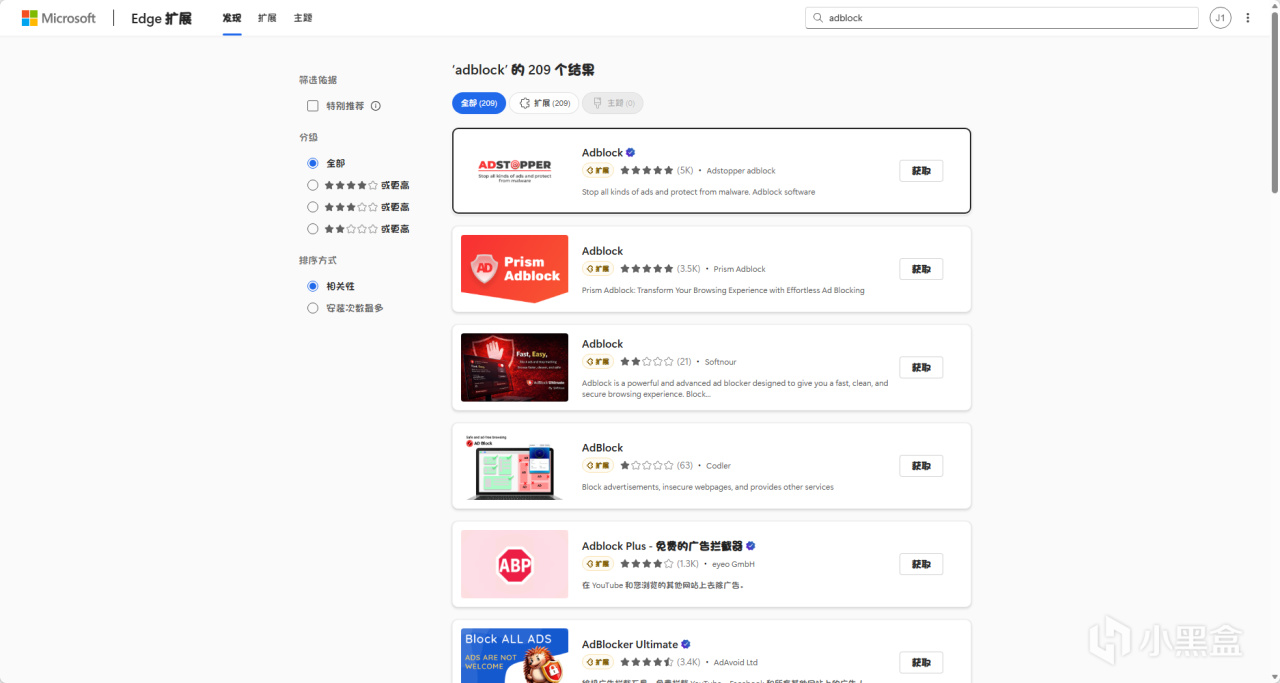
Task: Get the AdBlocker Ultimate extension
Action: pyautogui.click(x=921, y=662)
